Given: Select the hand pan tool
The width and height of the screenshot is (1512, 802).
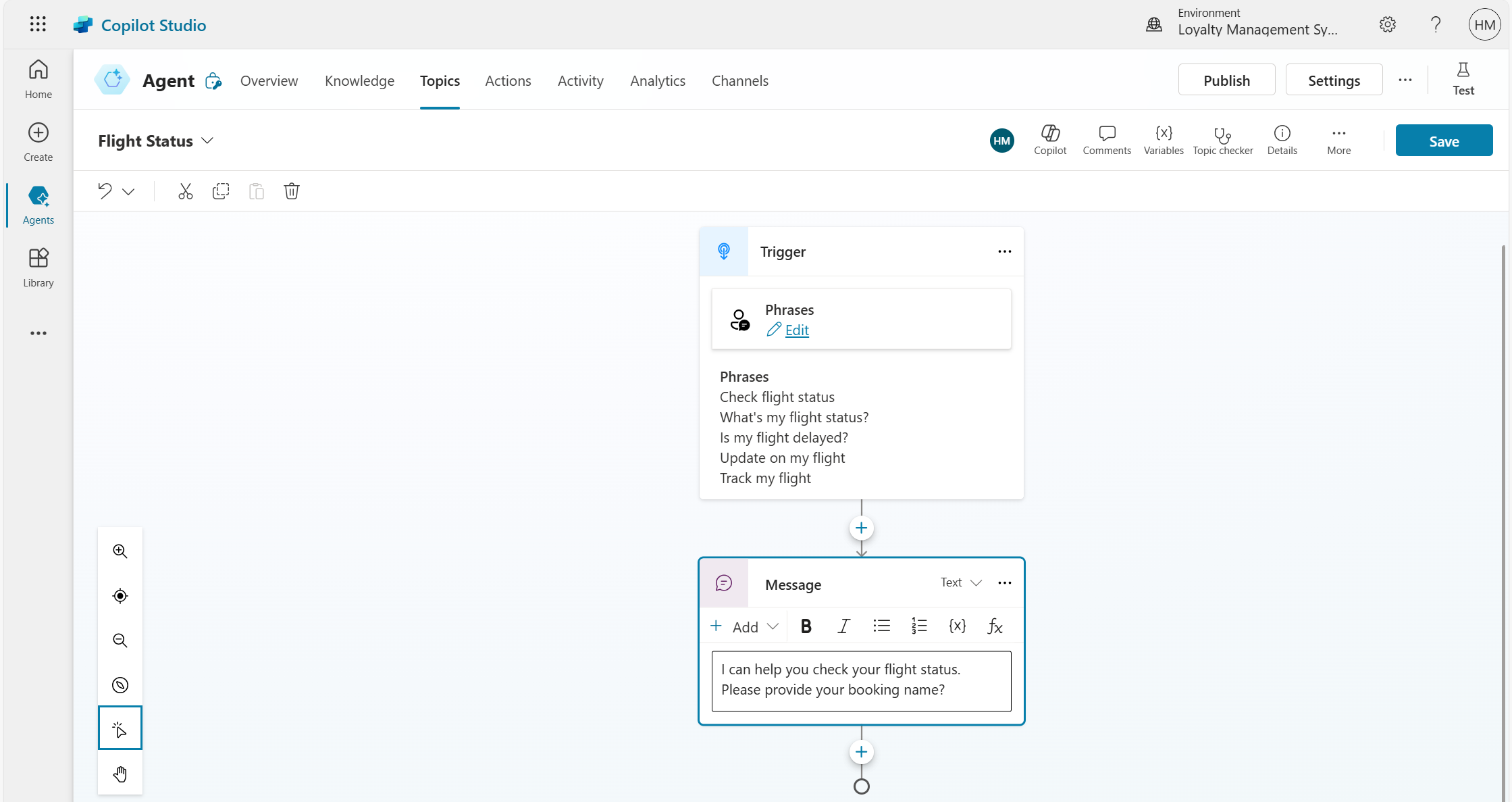Looking at the screenshot, I should point(120,774).
